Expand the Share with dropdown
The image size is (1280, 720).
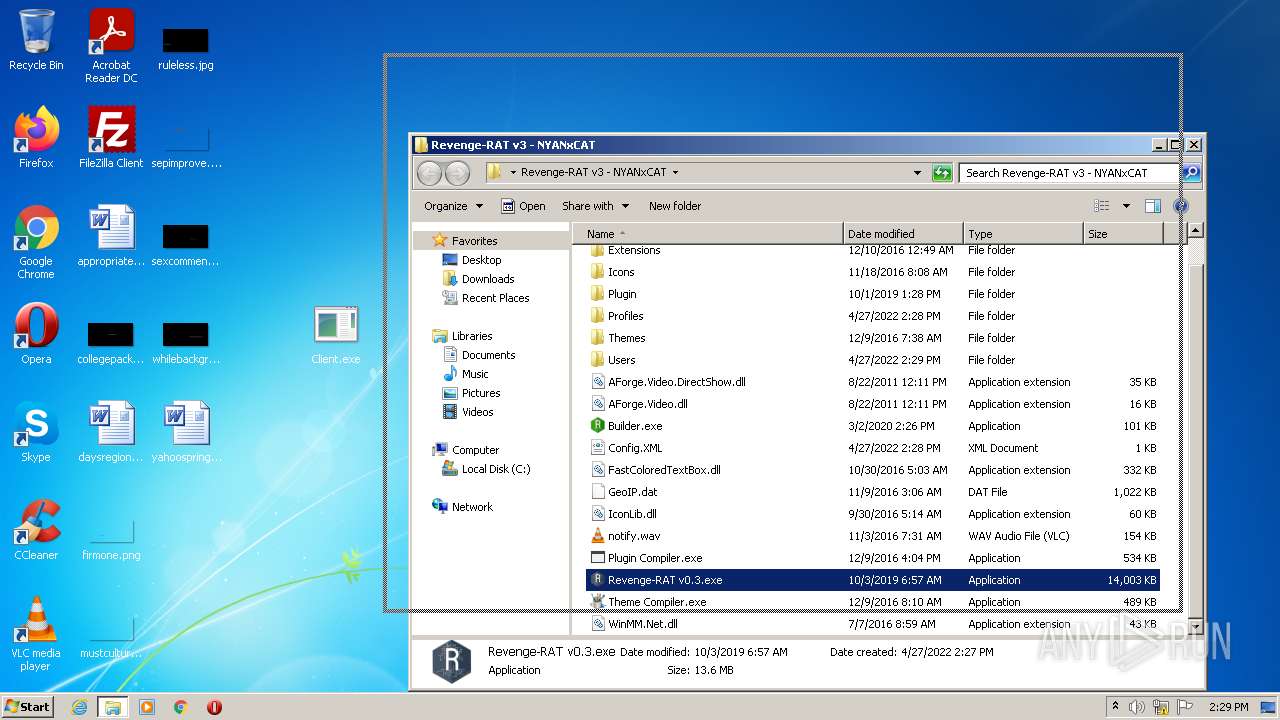(595, 206)
